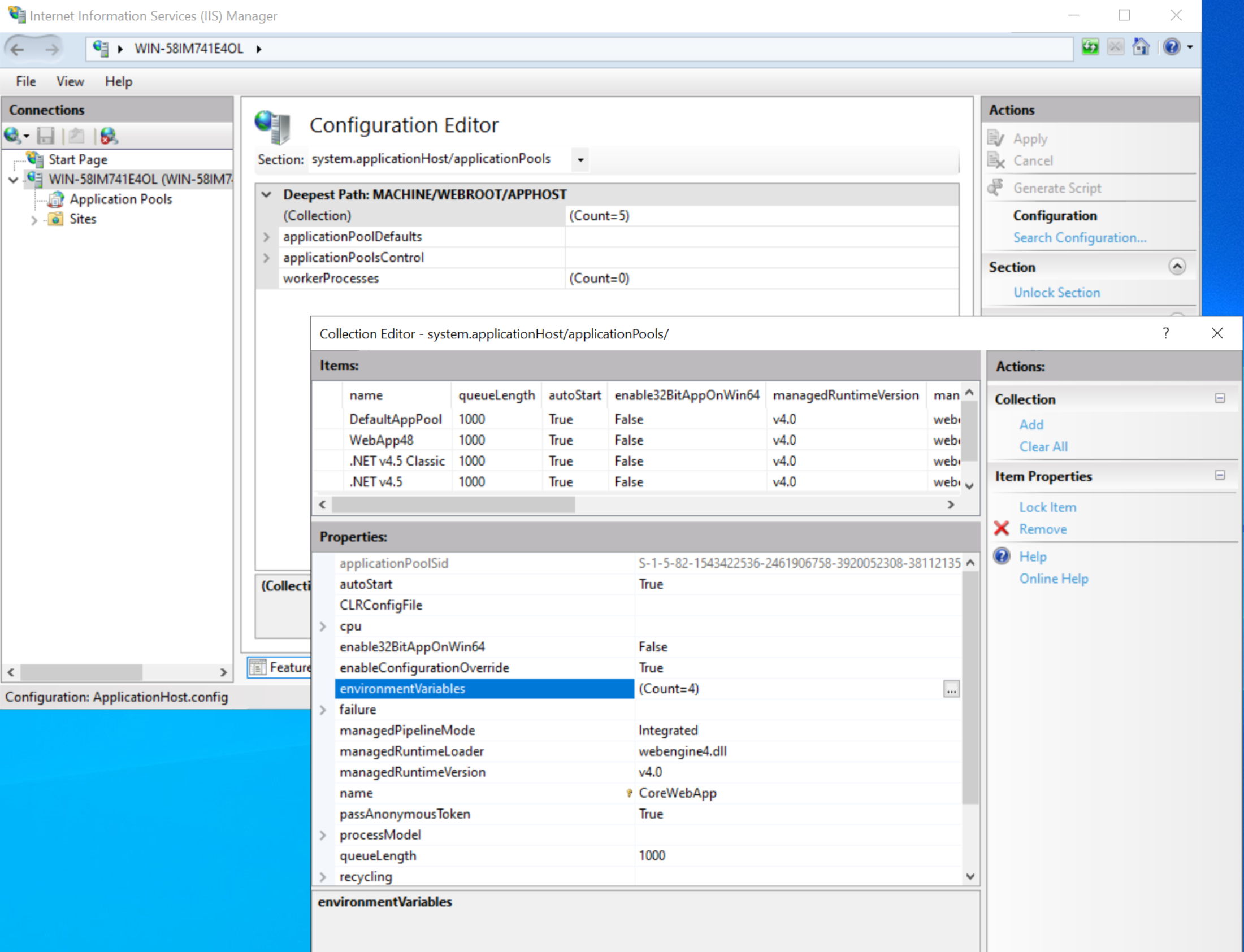Image resolution: width=1244 pixels, height=952 pixels.
Task: Open the help icon in top toolbar
Action: coord(1172,47)
